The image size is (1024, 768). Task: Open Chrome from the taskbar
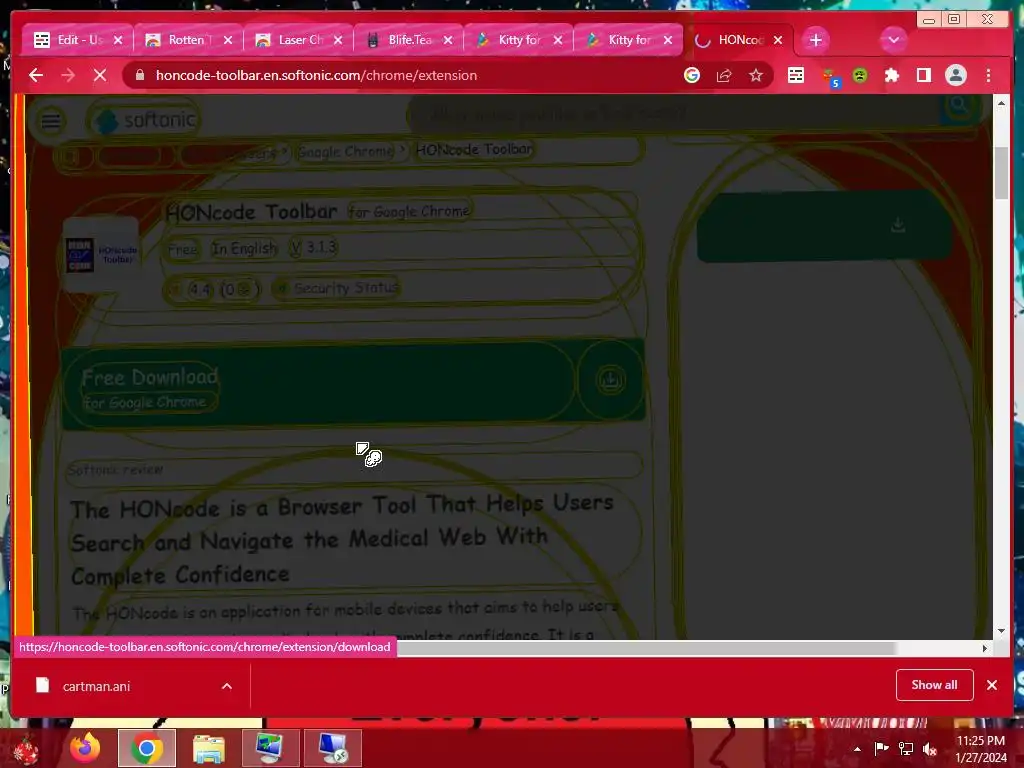click(x=147, y=748)
